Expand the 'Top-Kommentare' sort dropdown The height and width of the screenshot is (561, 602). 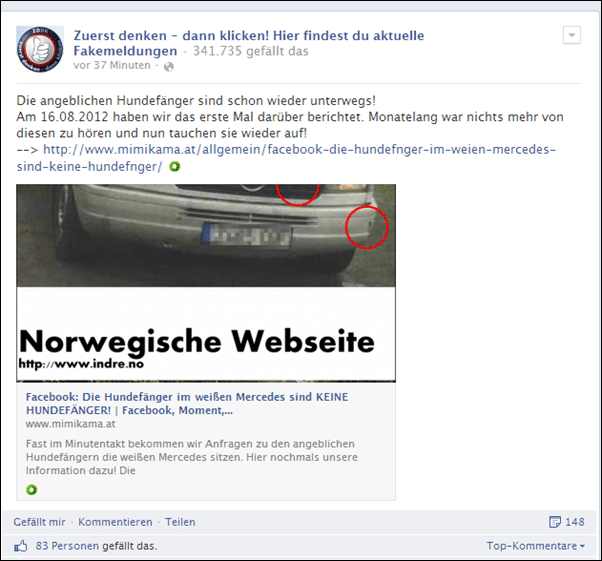(536, 546)
